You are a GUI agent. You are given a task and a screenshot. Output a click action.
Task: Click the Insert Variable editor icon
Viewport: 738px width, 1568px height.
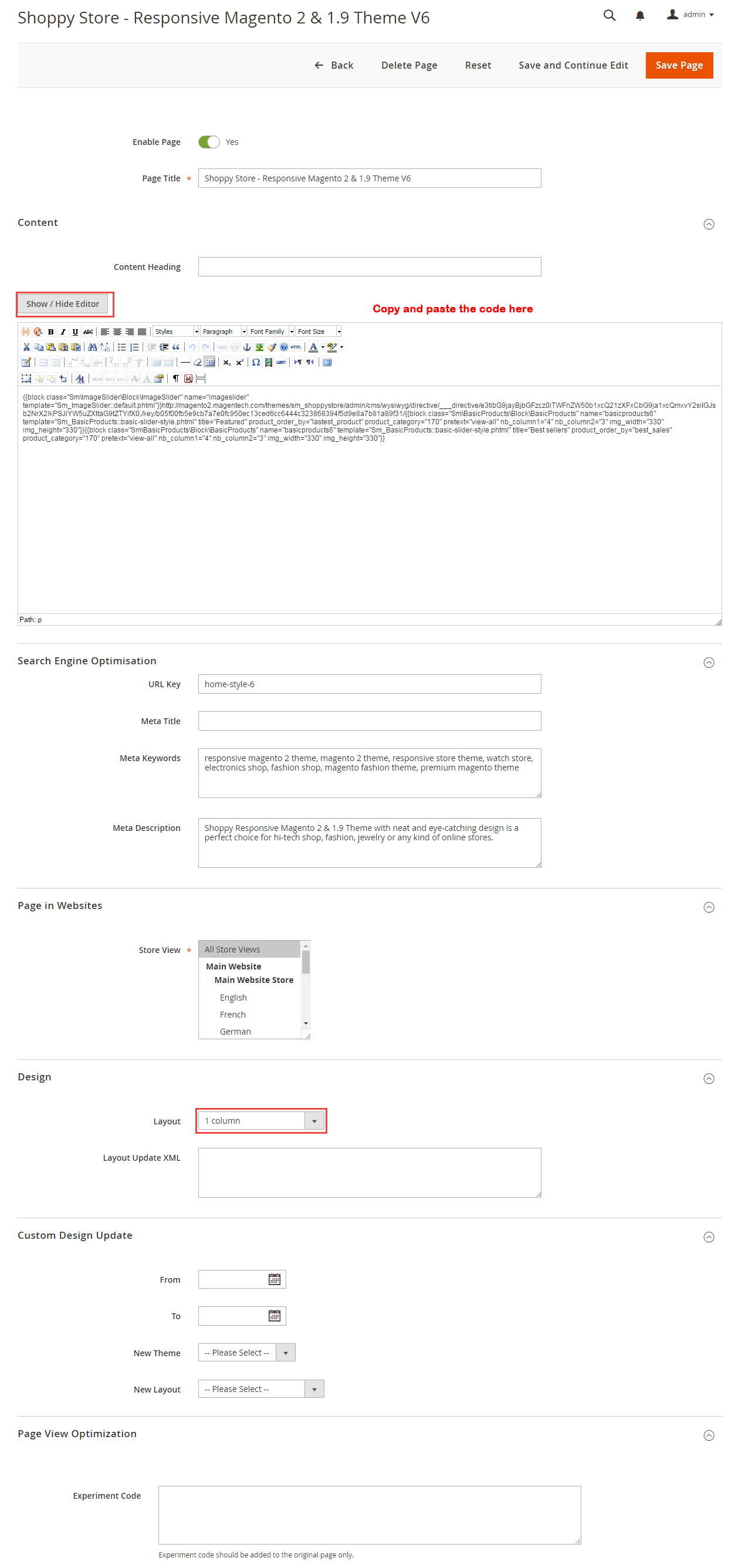pos(26,332)
